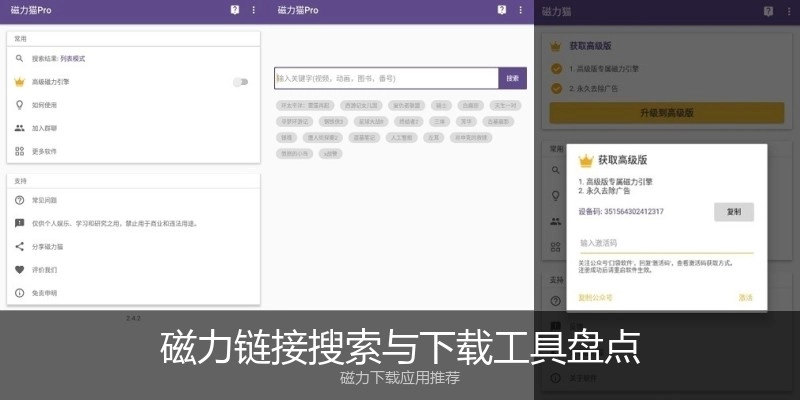Click dimmed 升级到高级版 yellow button
The height and width of the screenshot is (400, 800).
[667, 113]
